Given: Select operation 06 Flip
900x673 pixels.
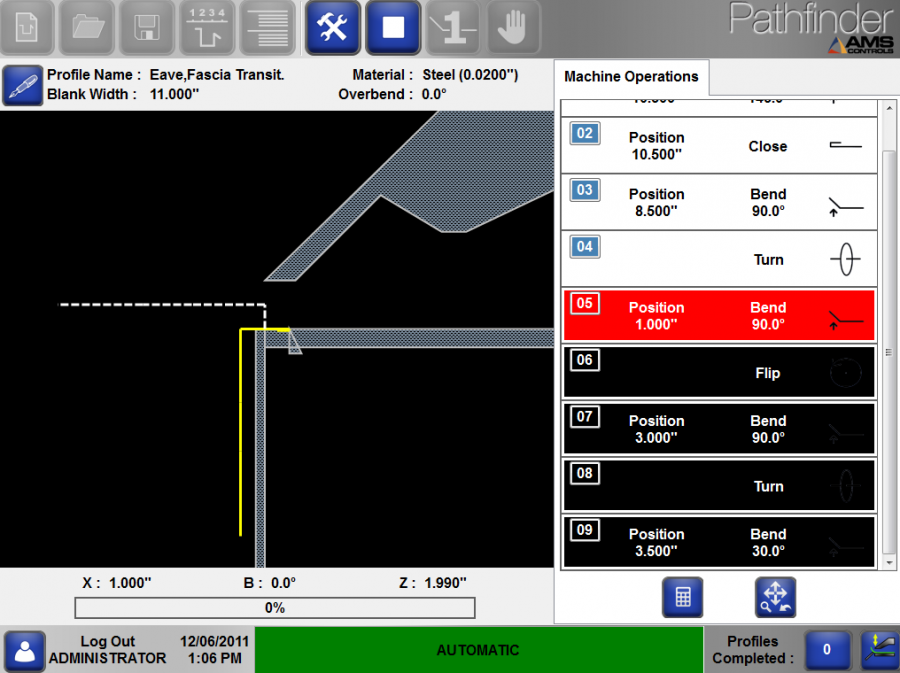Looking at the screenshot, I should [719, 372].
